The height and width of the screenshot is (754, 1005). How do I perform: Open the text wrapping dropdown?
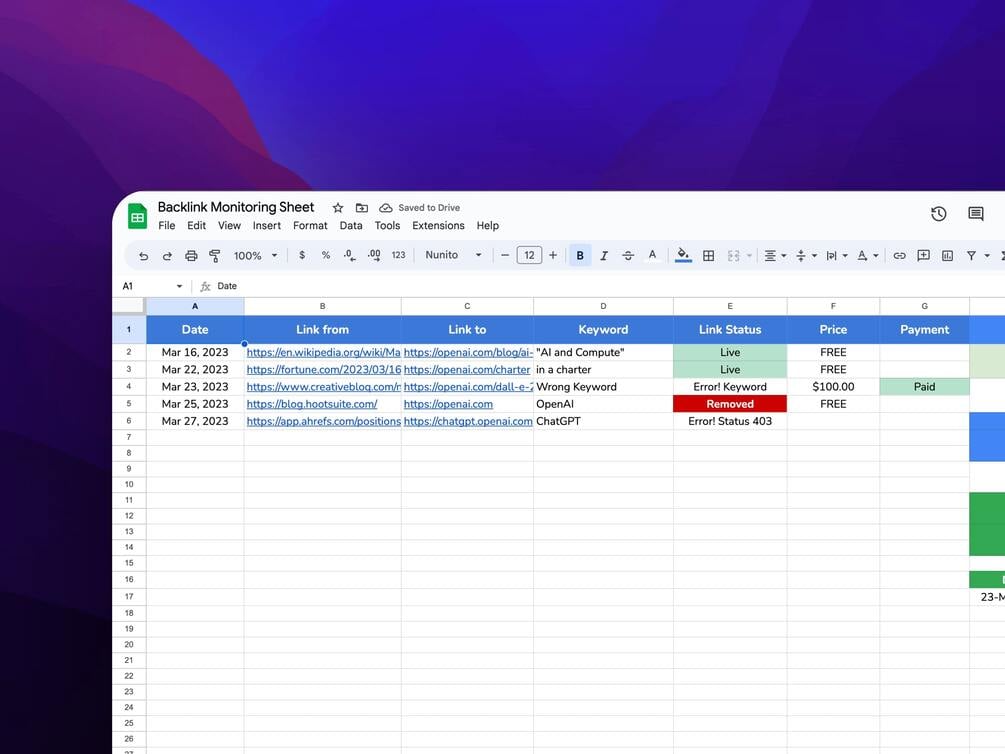836,256
